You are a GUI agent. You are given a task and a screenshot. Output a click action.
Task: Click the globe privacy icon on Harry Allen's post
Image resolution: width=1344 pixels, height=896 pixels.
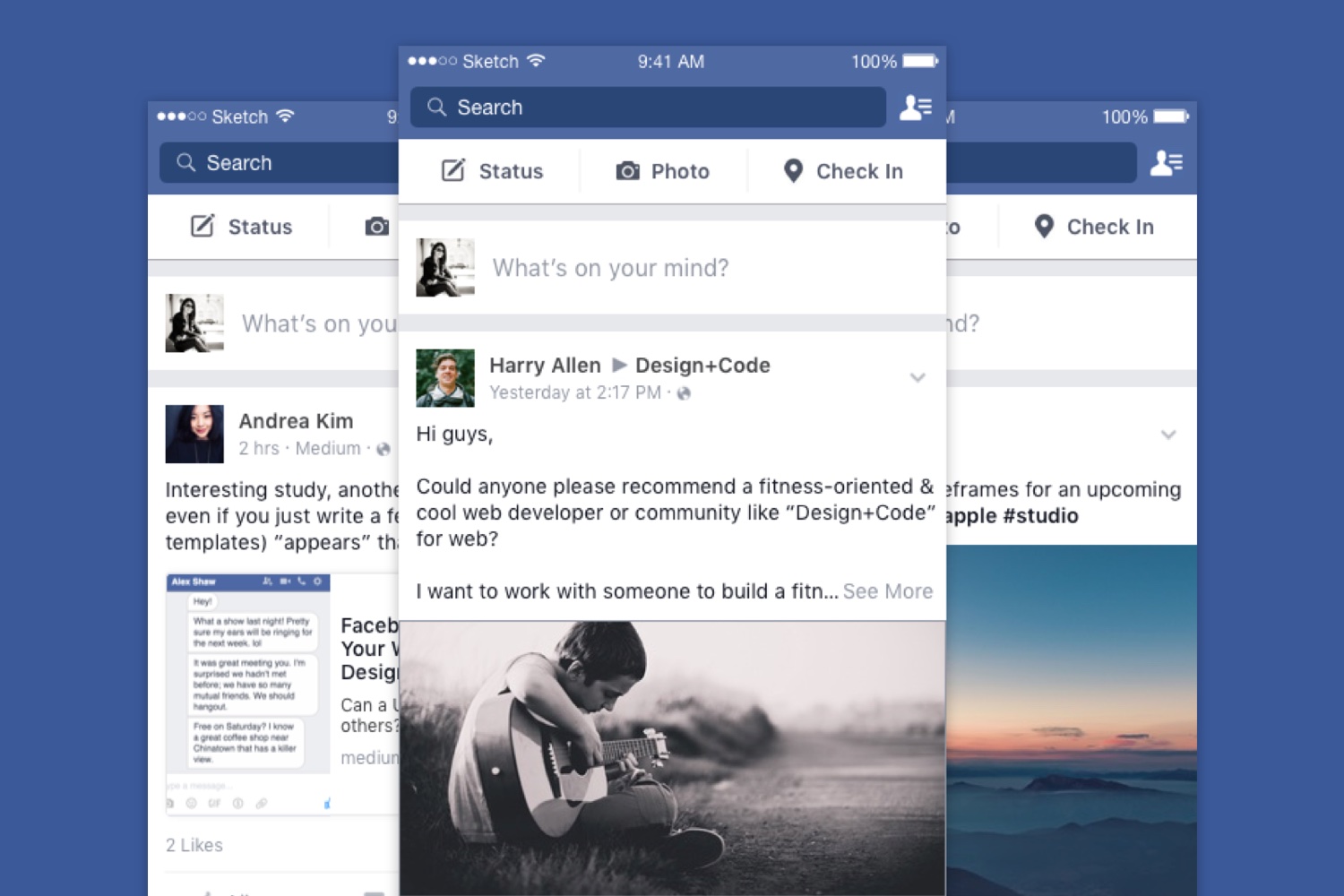(684, 393)
